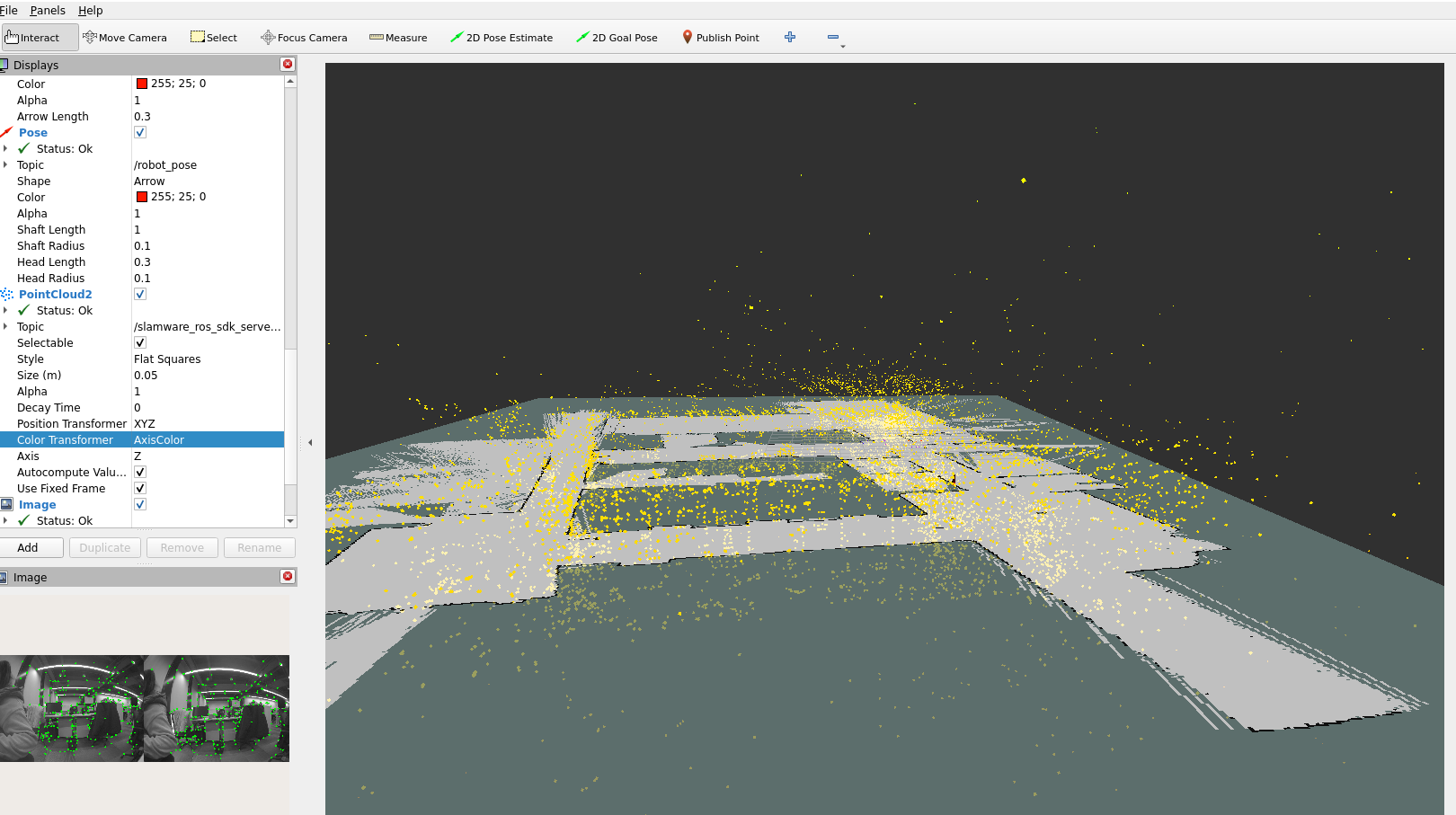Expand the PointCloud2 Topic property
The height and width of the screenshot is (815, 1456).
[x=7, y=326]
